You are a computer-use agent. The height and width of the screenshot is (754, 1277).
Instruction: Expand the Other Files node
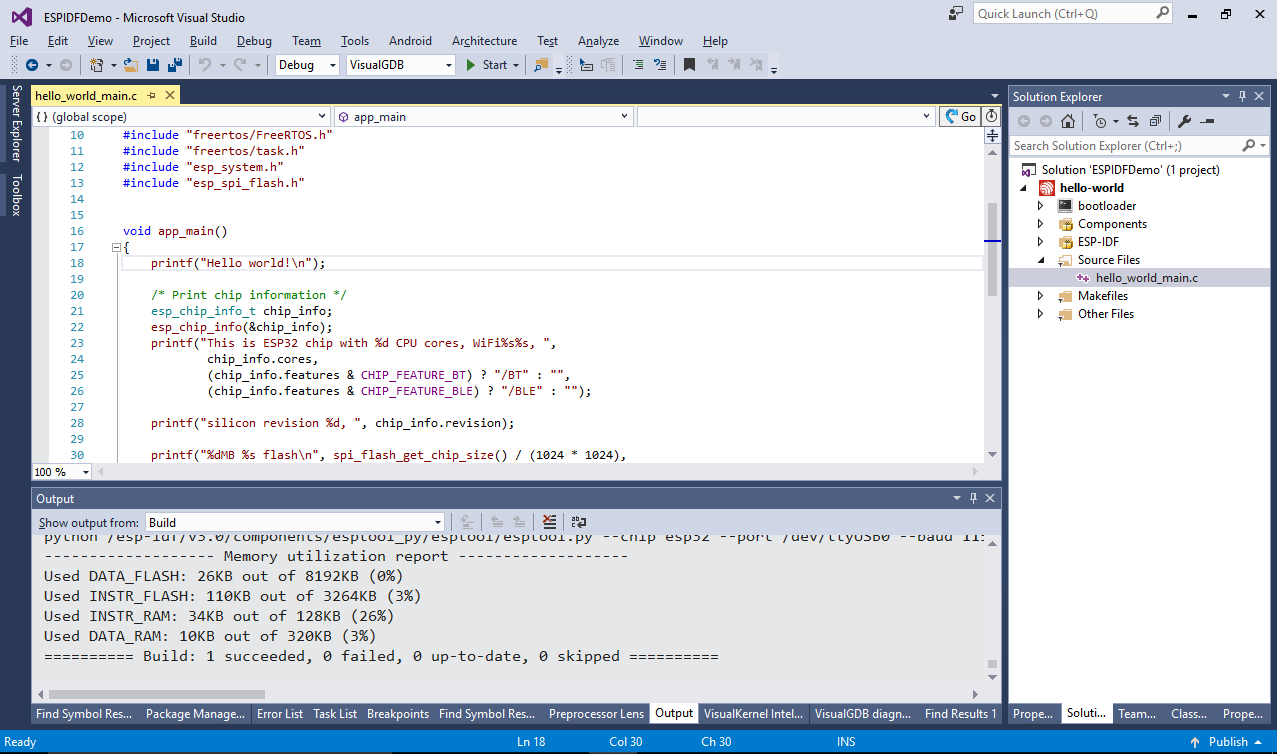pos(1040,314)
